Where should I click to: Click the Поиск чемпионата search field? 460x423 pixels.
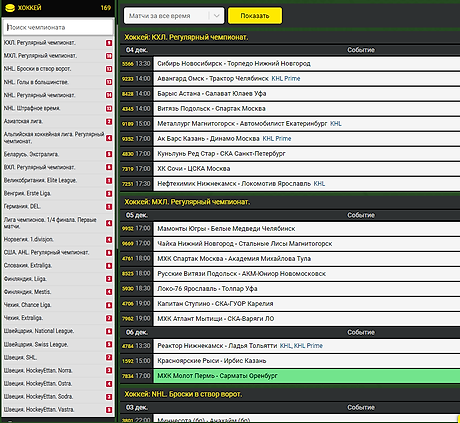pyautogui.click(x=58, y=27)
